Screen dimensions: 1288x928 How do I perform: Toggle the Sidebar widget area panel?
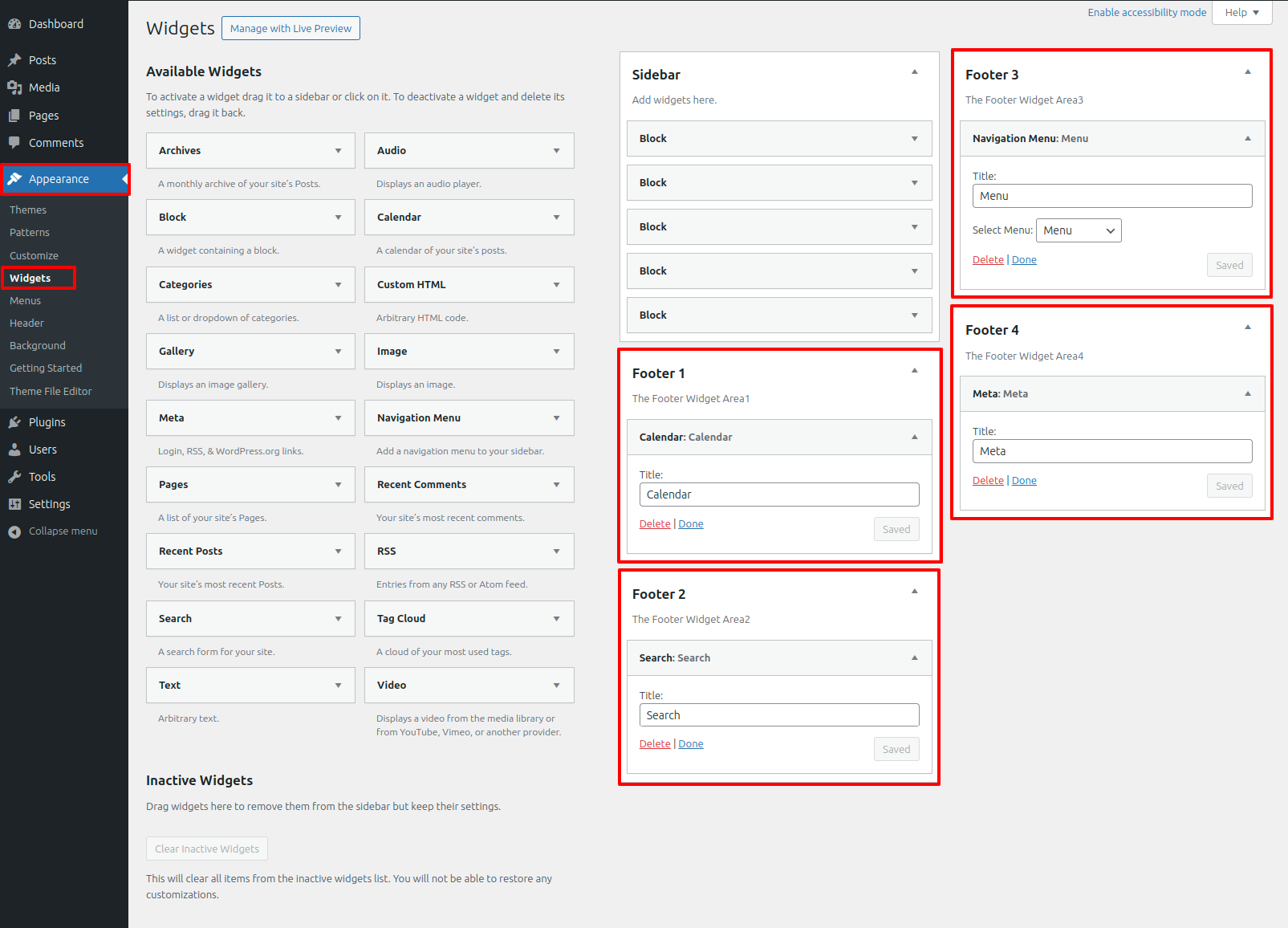[x=914, y=73]
